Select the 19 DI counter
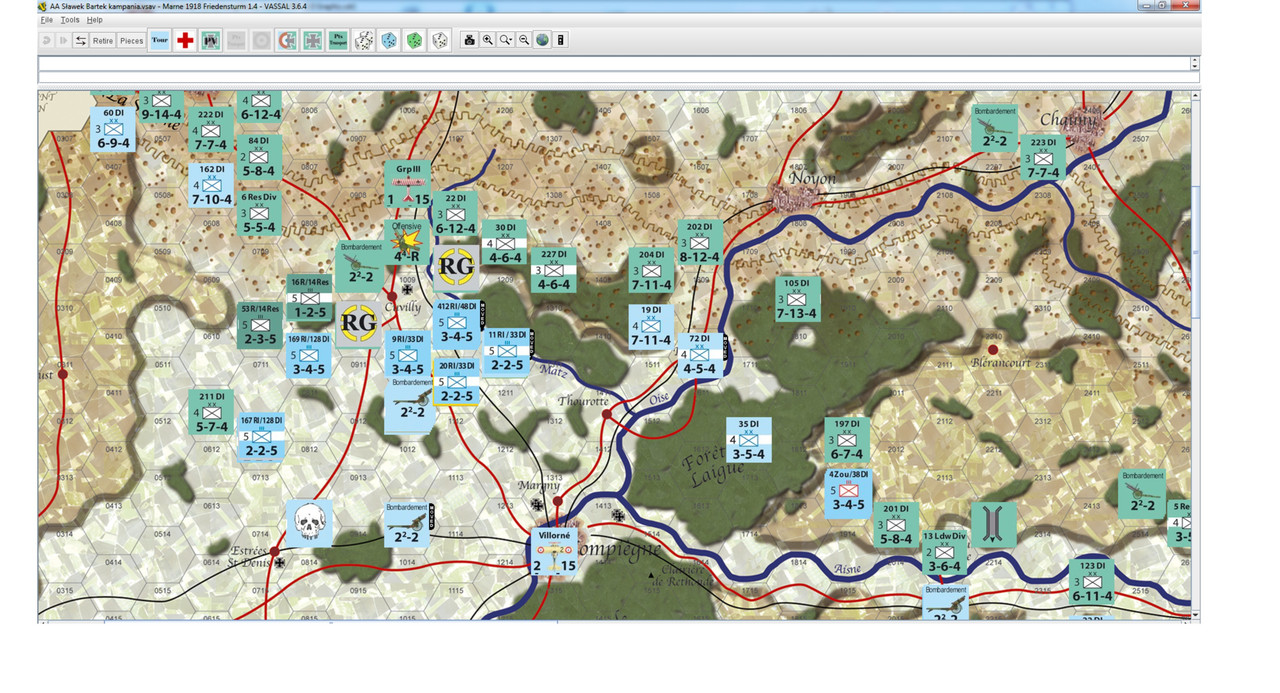This screenshot has width=1280, height=693. (x=651, y=327)
